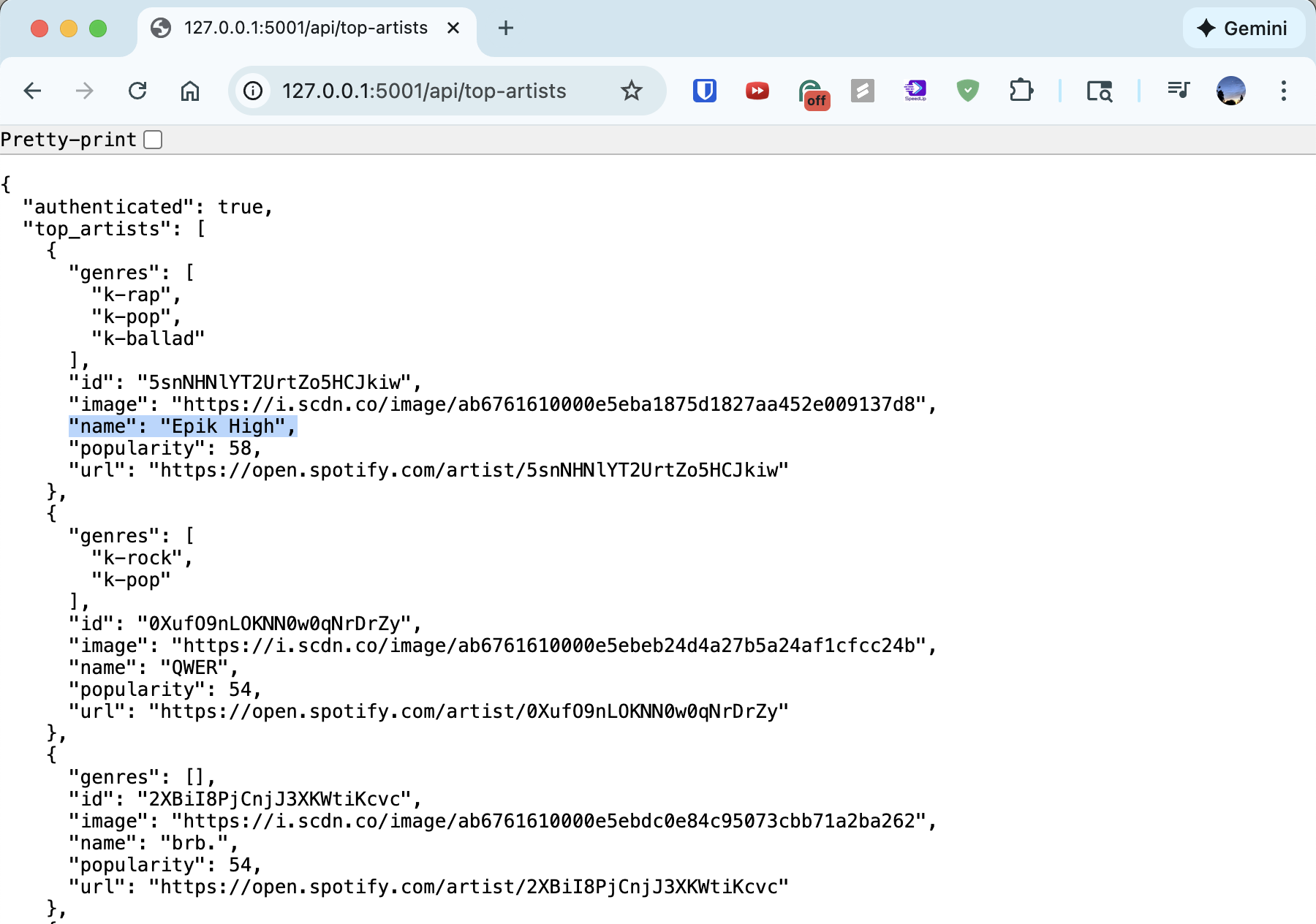1316x924 pixels.
Task: Open the browser extensions puzzle-piece menu
Action: point(1021,91)
